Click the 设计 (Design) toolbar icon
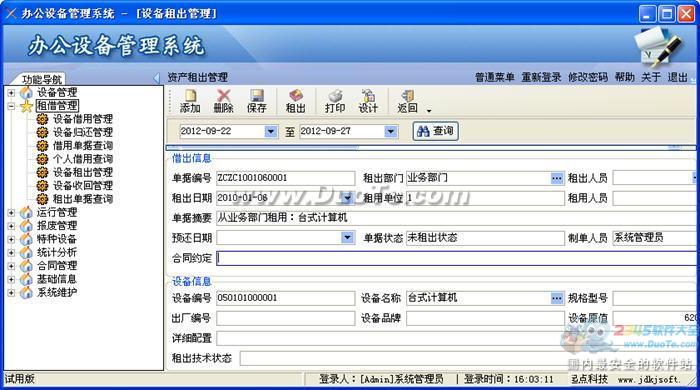 click(368, 101)
